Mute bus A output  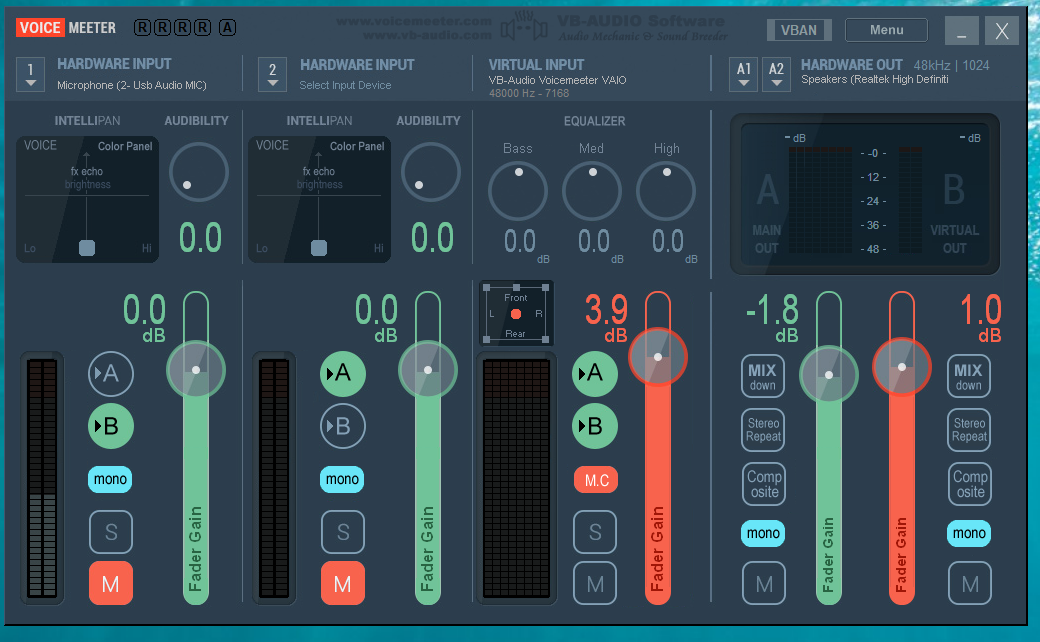[764, 584]
